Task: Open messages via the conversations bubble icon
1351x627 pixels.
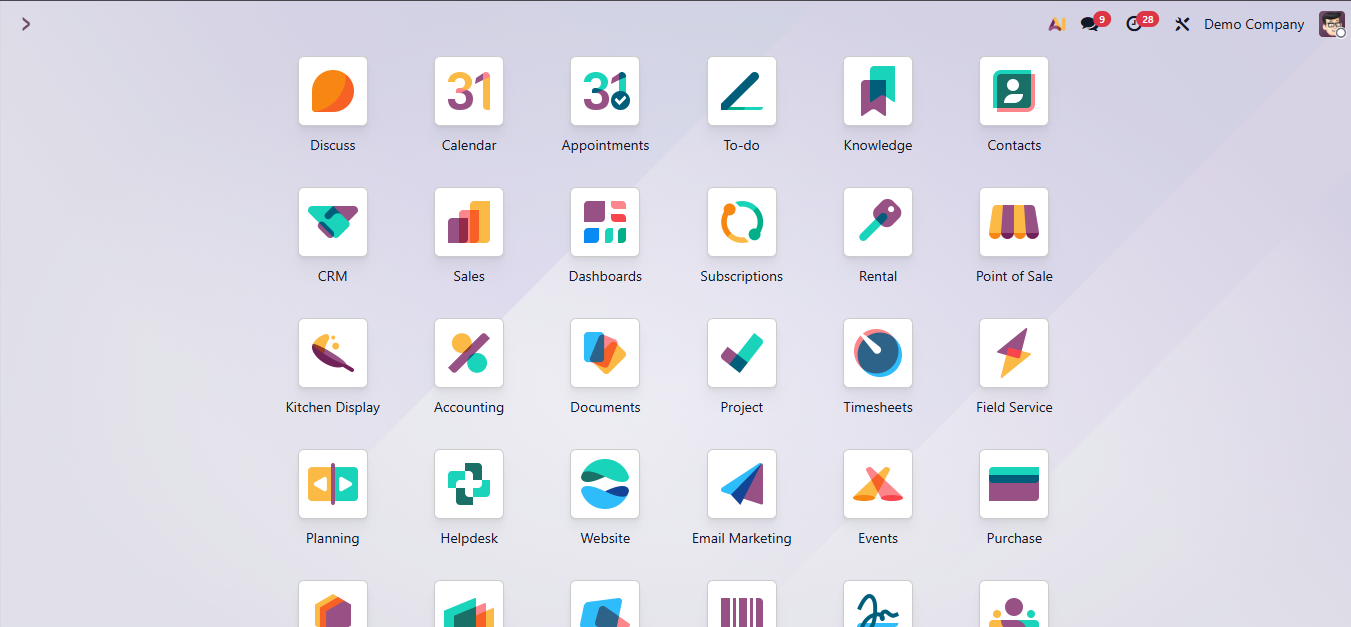Action: tap(1089, 23)
